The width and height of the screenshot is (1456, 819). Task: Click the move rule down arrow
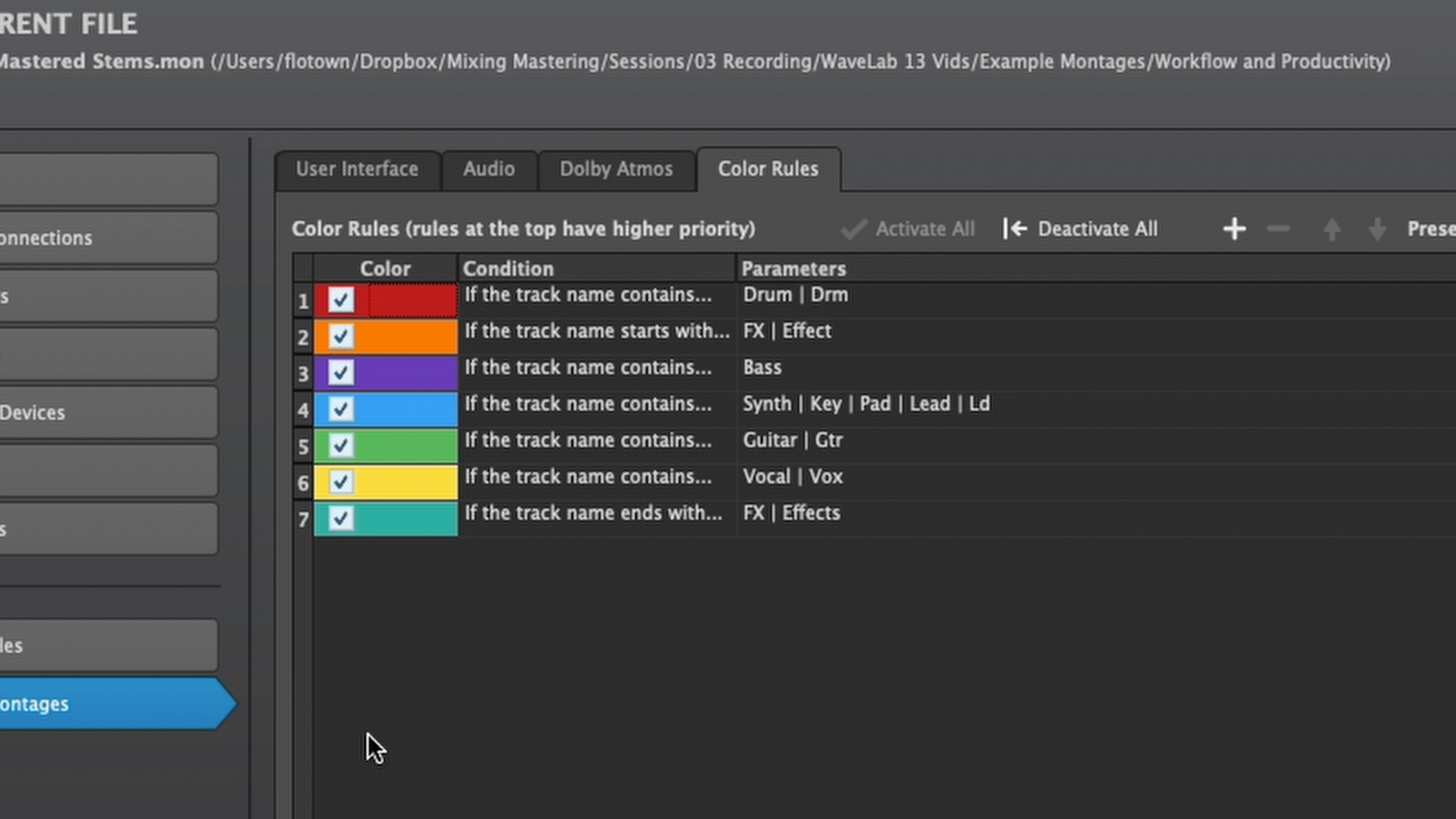[1377, 229]
